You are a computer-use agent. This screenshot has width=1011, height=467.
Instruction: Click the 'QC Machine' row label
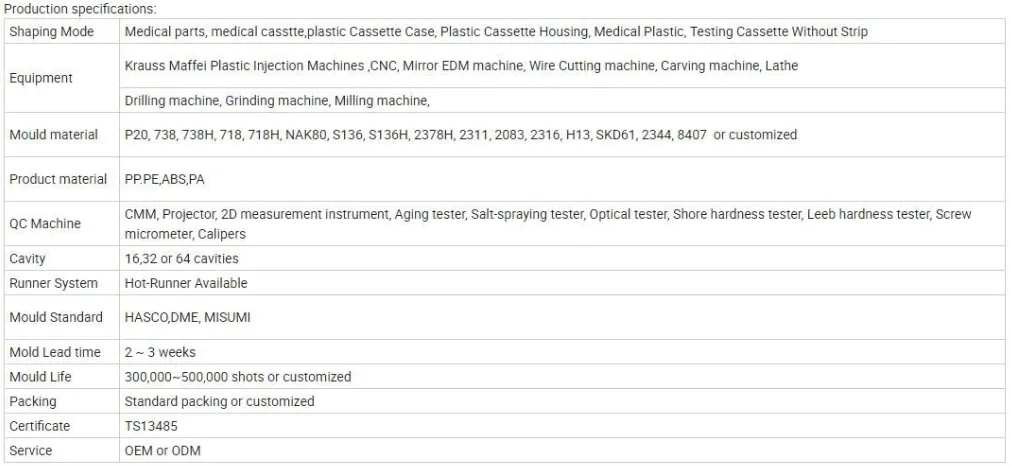pos(45,224)
